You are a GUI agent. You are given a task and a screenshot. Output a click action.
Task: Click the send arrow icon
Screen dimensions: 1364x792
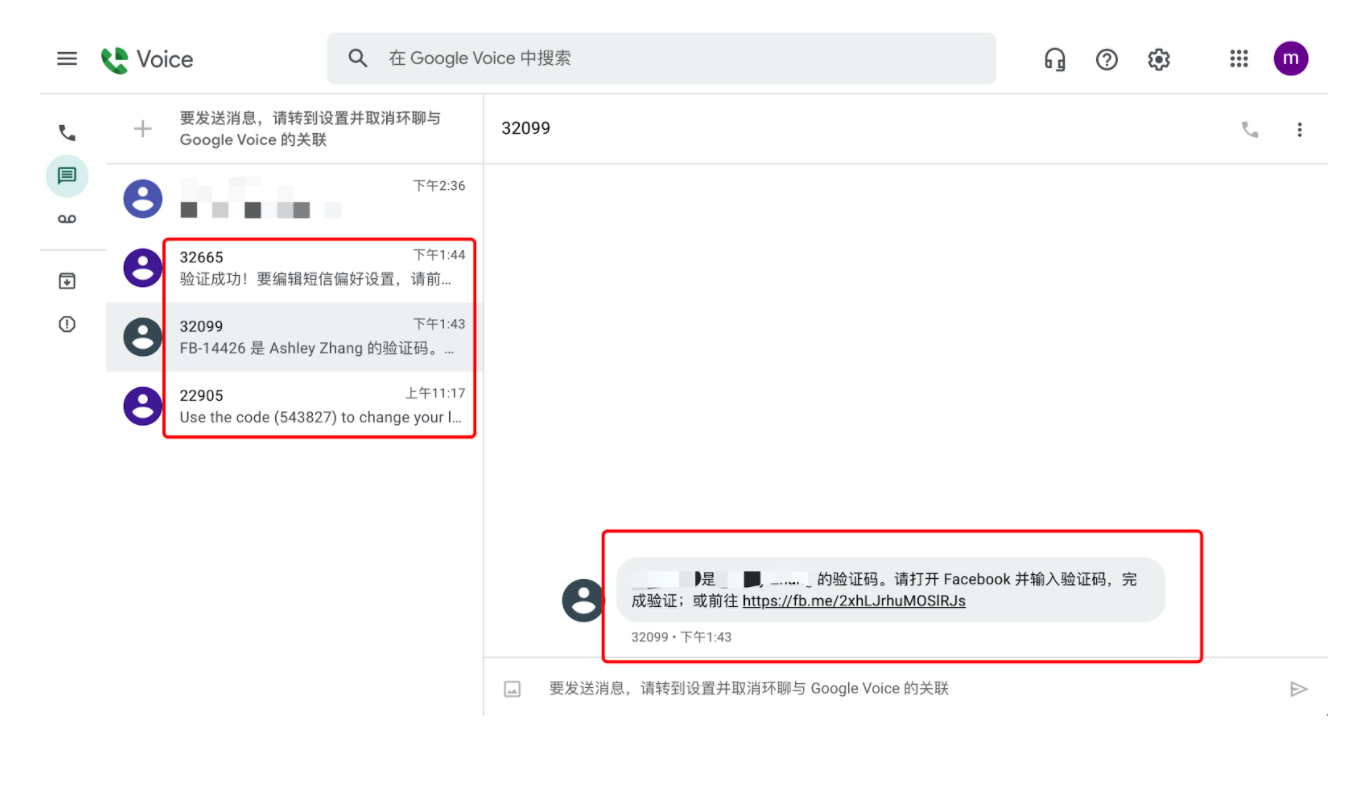(1298, 689)
